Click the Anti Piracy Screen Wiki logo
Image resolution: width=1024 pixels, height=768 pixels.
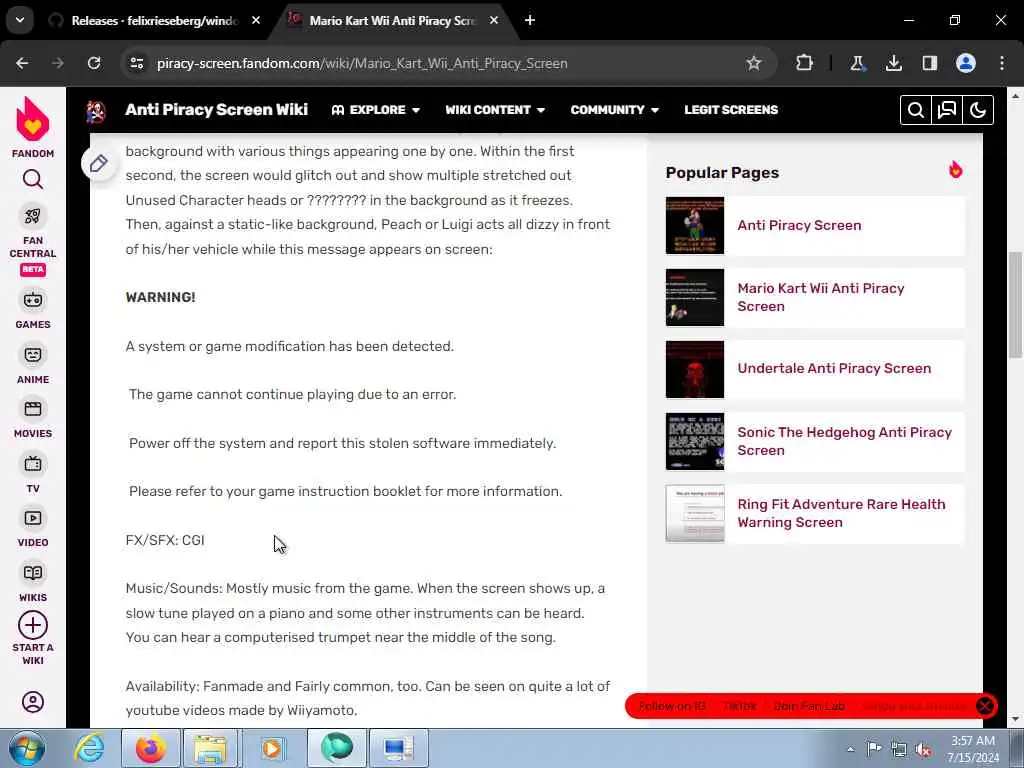coord(96,111)
